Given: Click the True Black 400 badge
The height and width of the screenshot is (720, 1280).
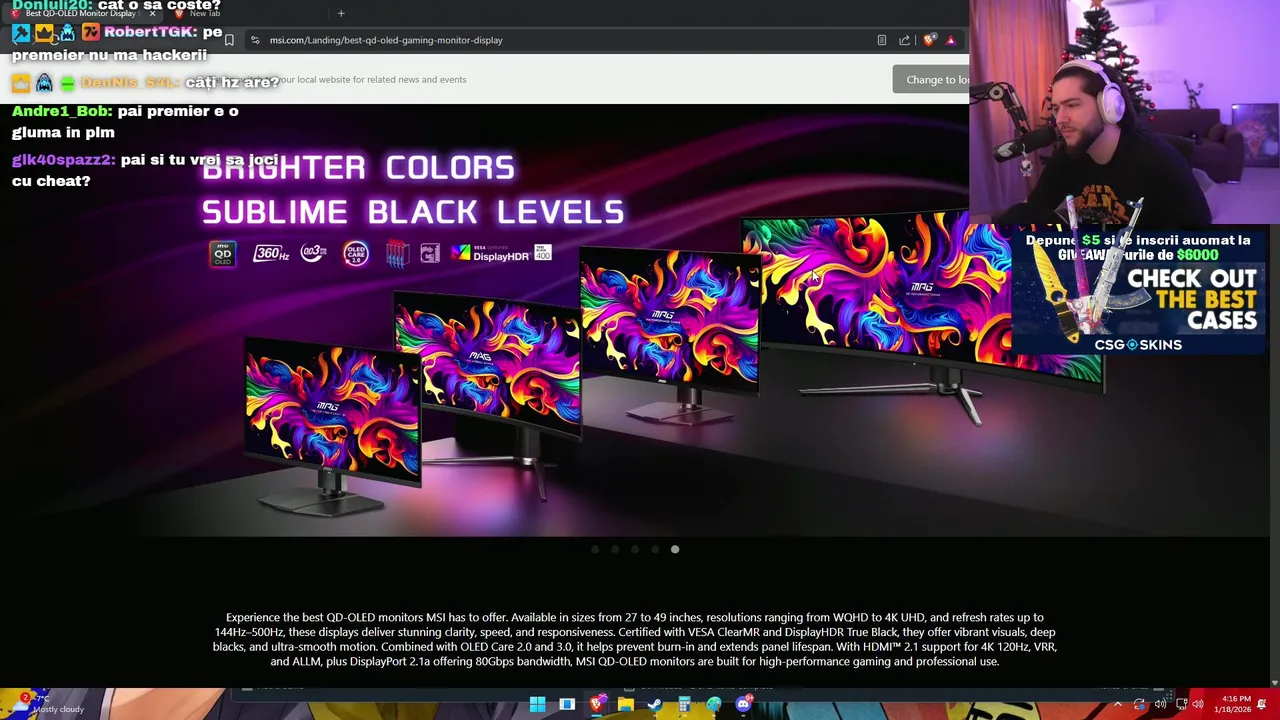Looking at the screenshot, I should coord(543,253).
